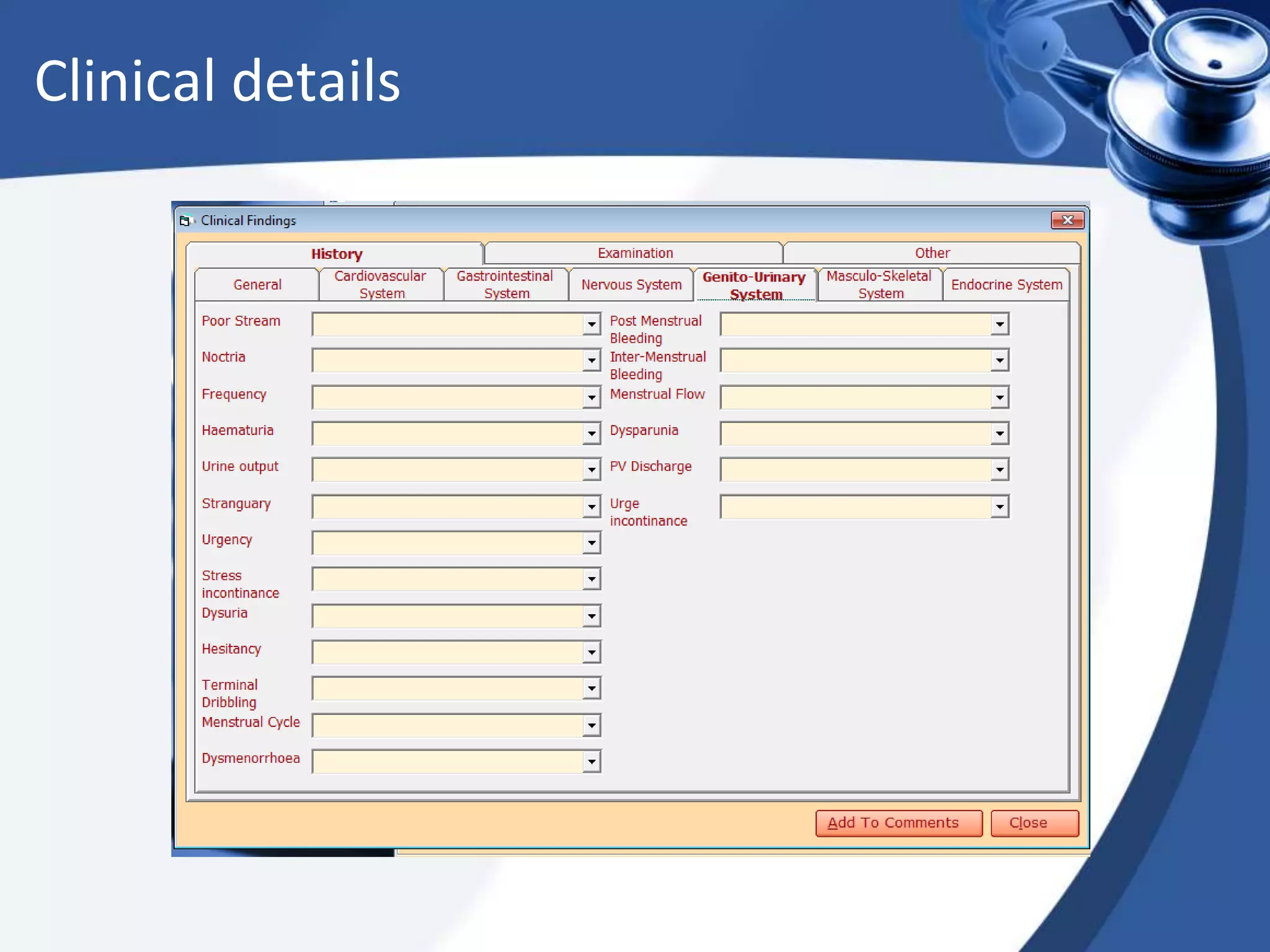The image size is (1270, 952).
Task: Expand the Urgency dropdown arrow
Action: point(592,543)
